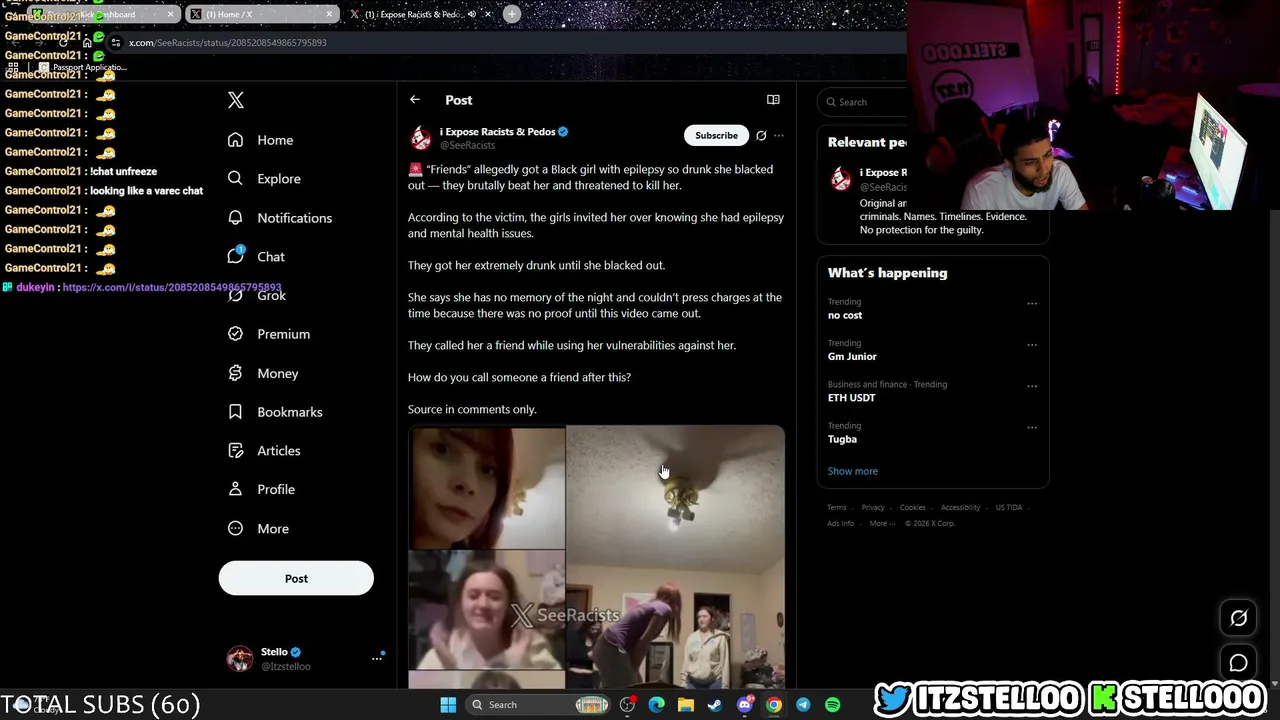Open File Explorer from the taskbar
The height and width of the screenshot is (720, 1280).
[686, 705]
